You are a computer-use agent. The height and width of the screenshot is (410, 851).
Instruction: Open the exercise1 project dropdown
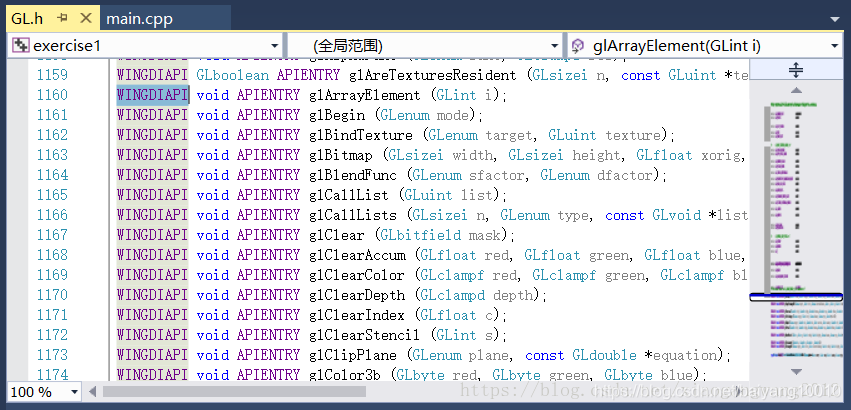pyautogui.click(x=275, y=46)
